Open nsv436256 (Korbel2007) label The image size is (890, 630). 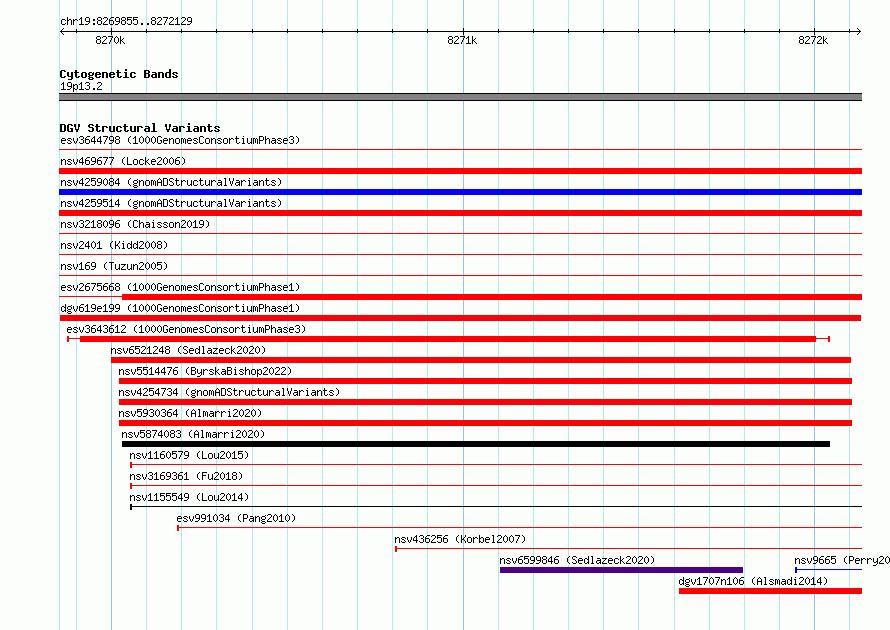460,539
